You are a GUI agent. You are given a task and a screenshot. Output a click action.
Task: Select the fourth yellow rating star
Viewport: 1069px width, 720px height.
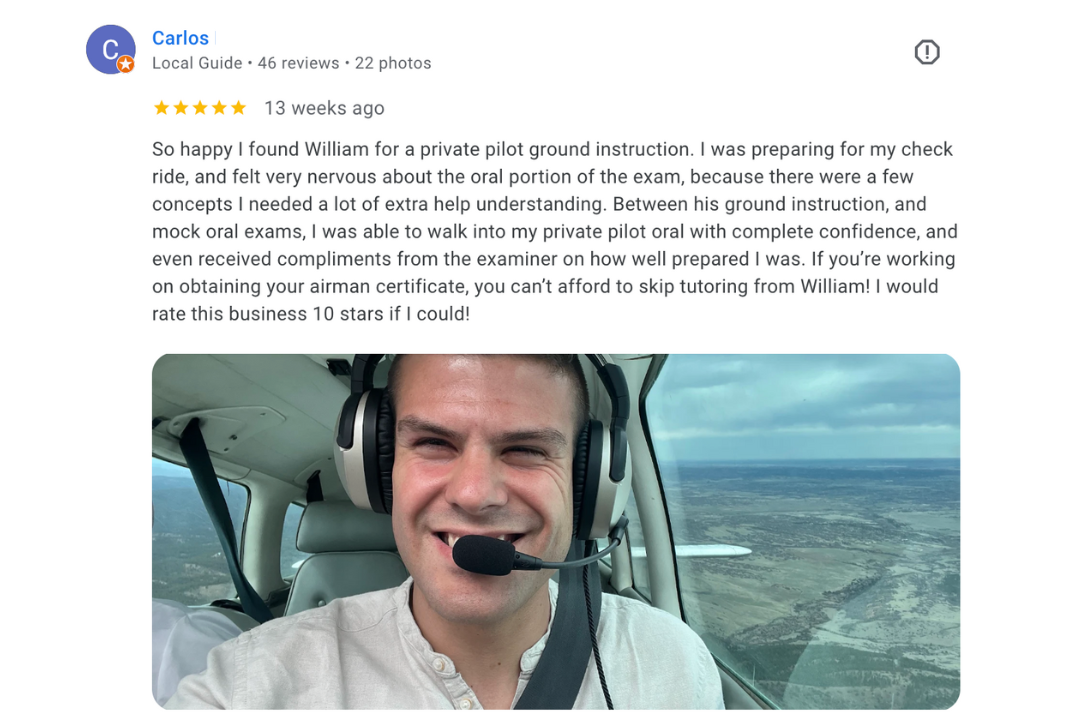[219, 108]
